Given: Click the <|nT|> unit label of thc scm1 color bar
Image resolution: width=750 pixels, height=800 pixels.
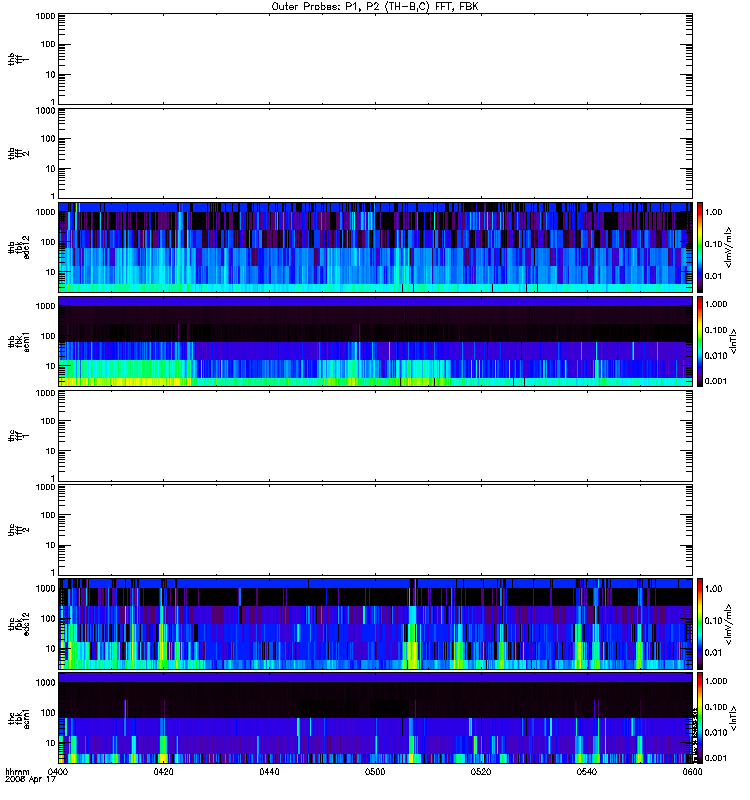Looking at the screenshot, I should [x=734, y=718].
